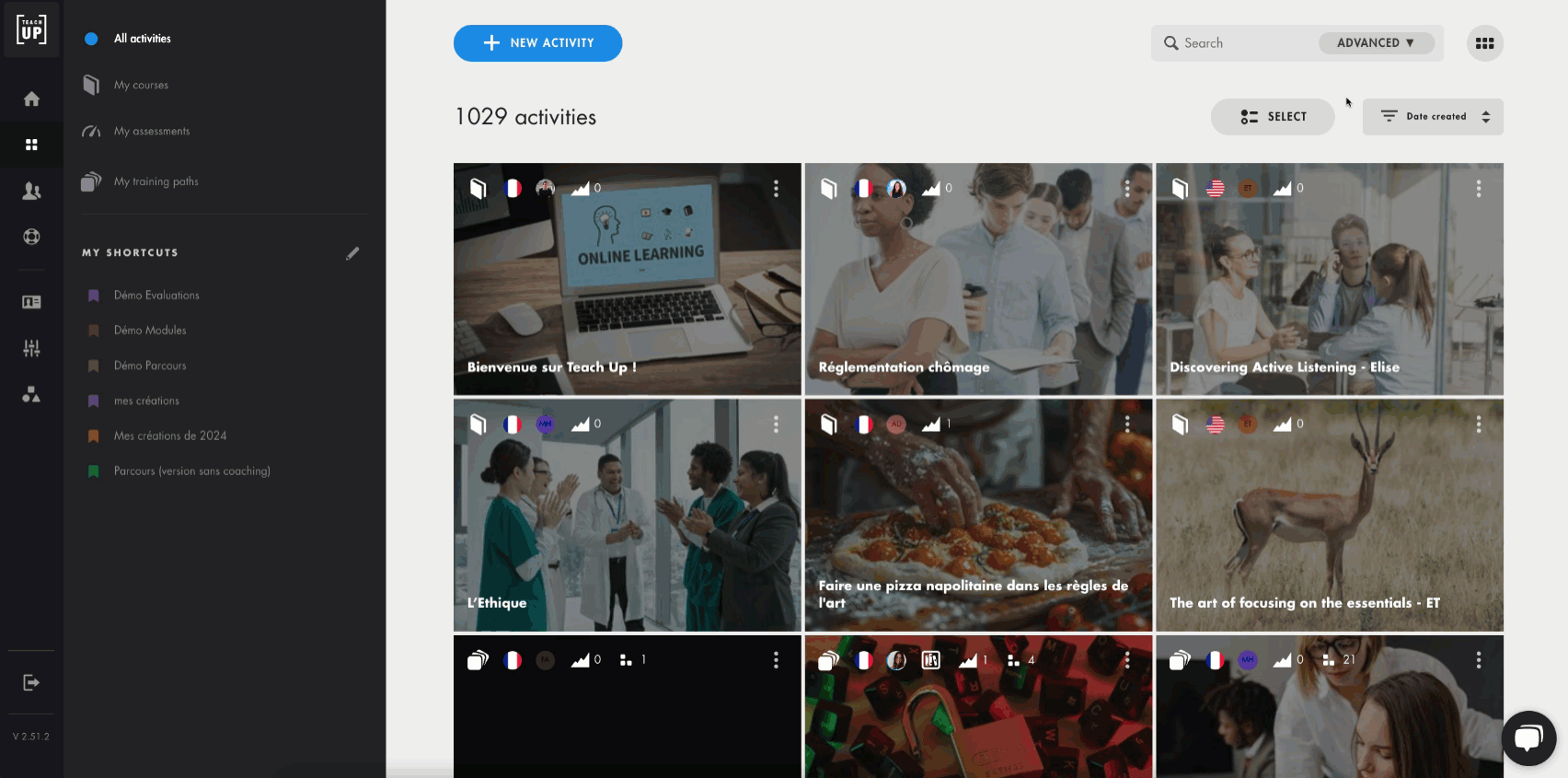Click the logout icon in sidebar
This screenshot has width=1568, height=778.
[x=31, y=682]
